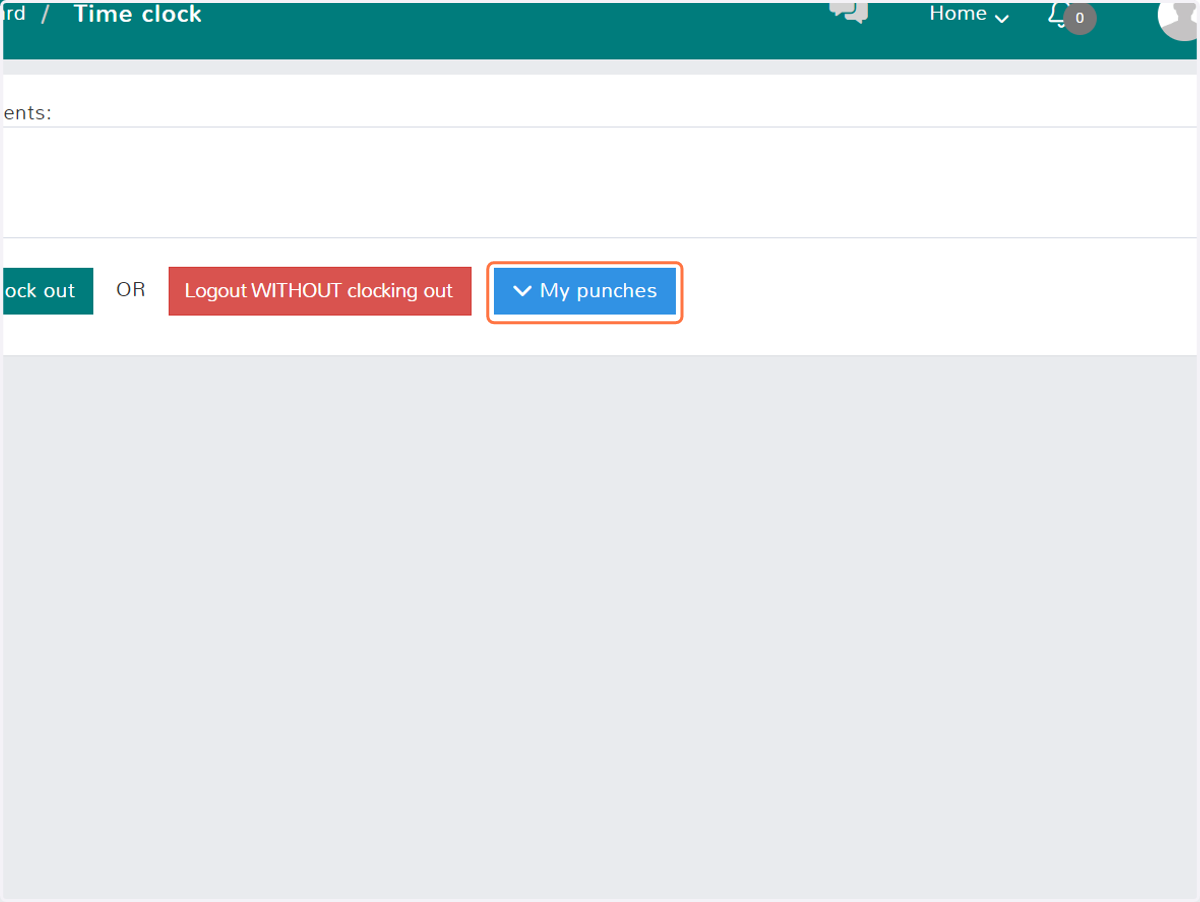Click the OR text between buttons
1200x902 pixels.
click(x=131, y=290)
